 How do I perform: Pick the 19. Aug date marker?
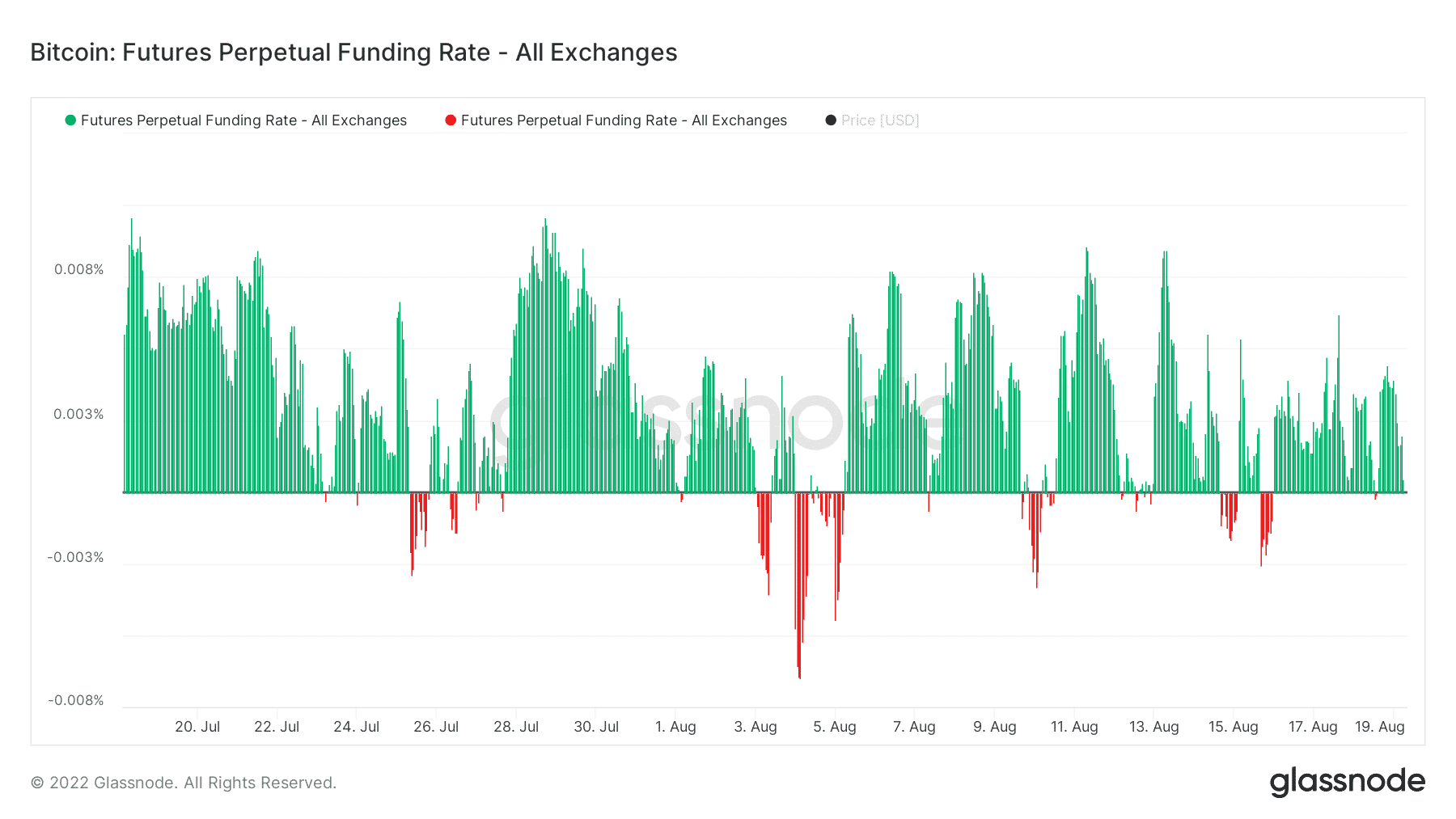(1379, 727)
